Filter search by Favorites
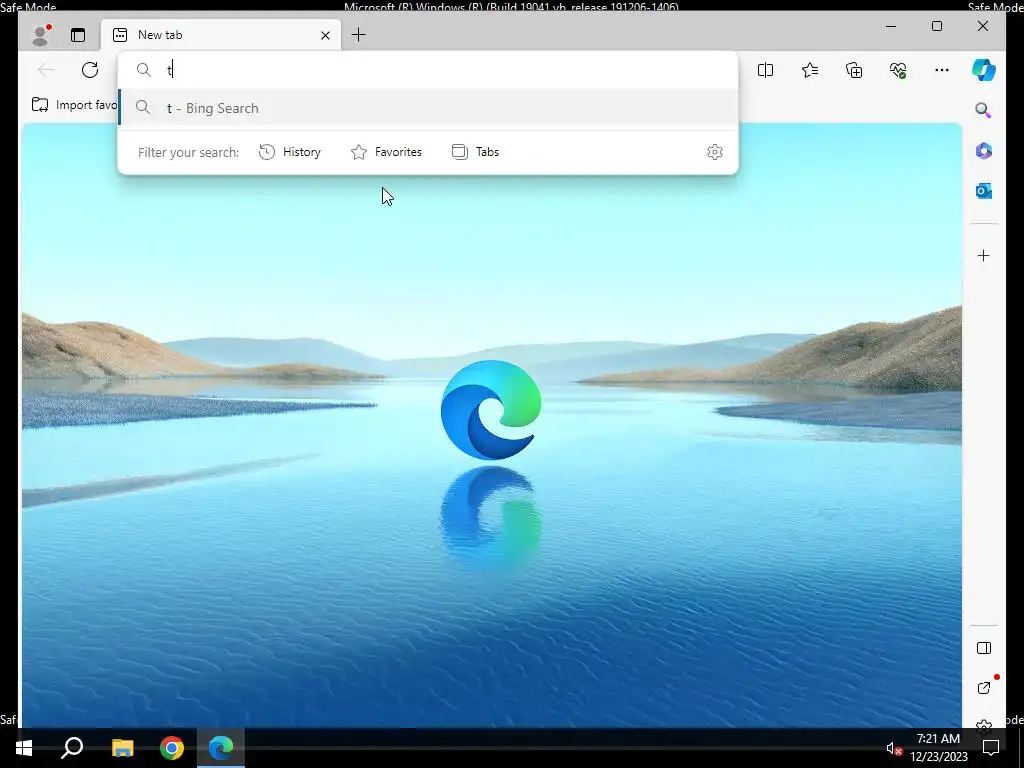 point(386,152)
